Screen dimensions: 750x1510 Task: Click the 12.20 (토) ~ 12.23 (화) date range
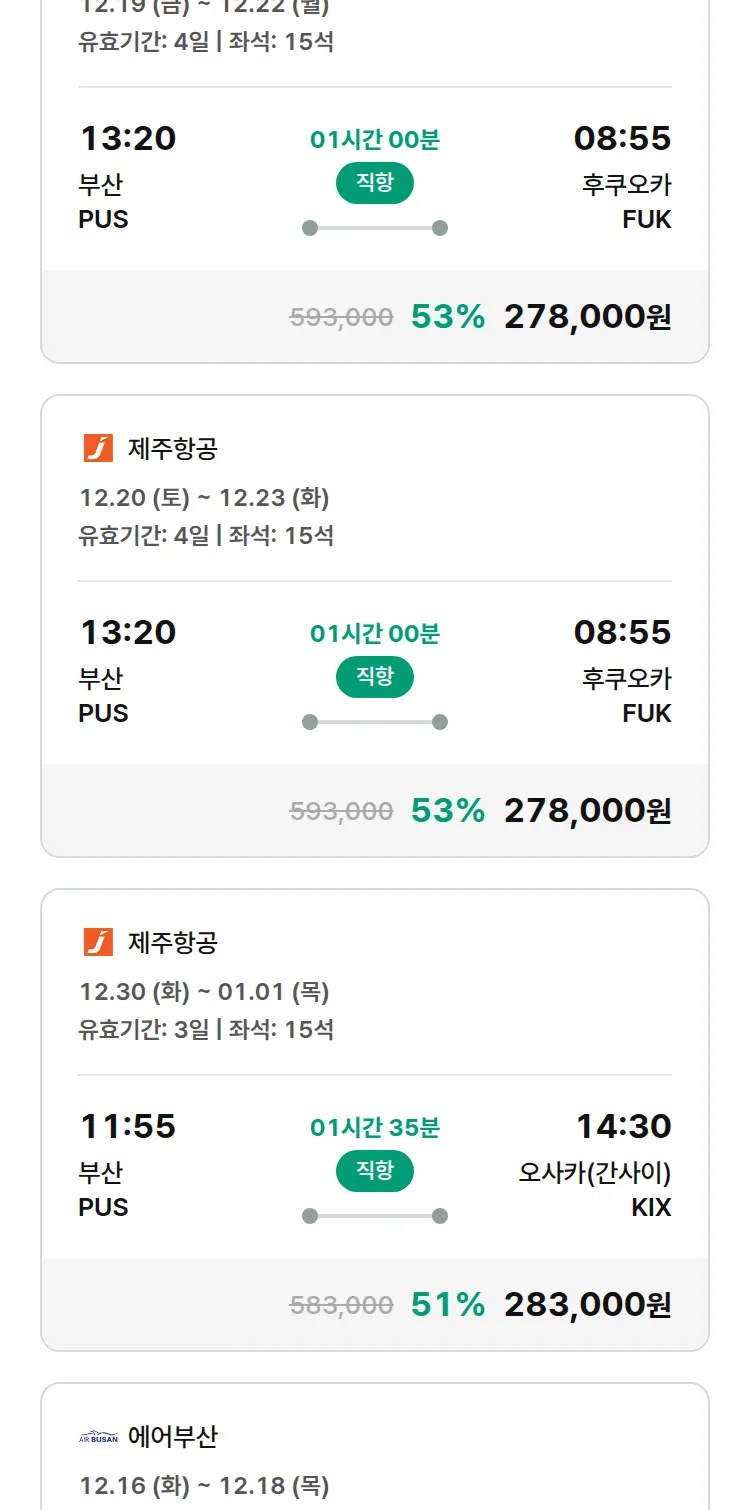click(204, 498)
